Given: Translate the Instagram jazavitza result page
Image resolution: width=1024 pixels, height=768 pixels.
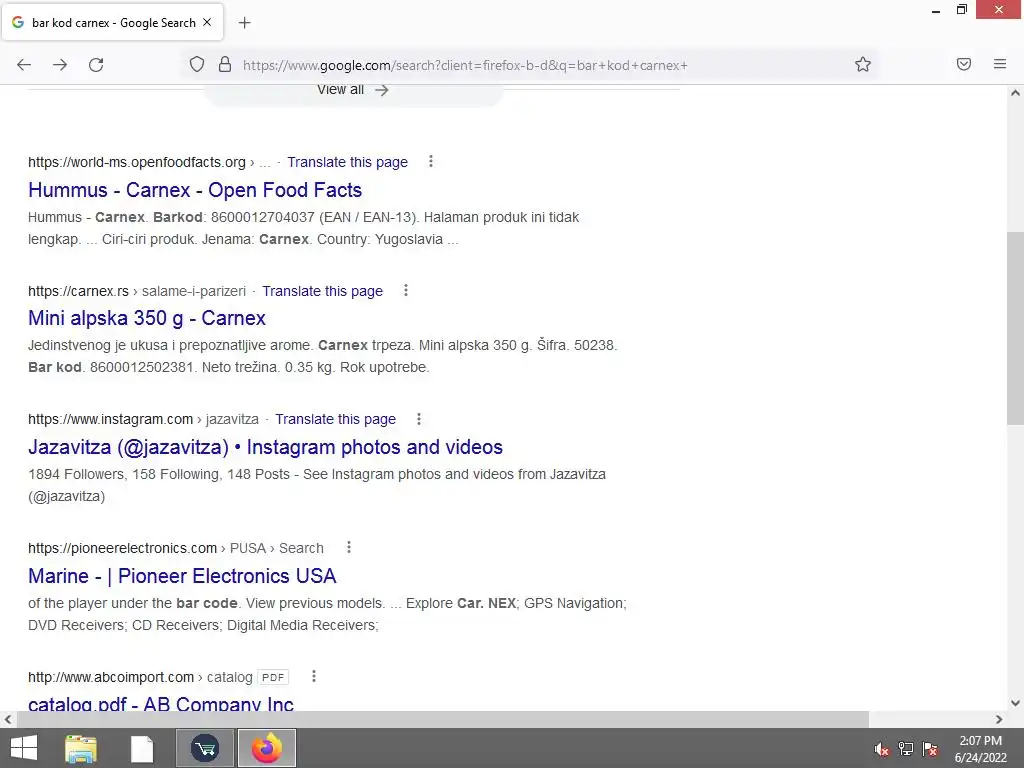Looking at the screenshot, I should [x=336, y=419].
